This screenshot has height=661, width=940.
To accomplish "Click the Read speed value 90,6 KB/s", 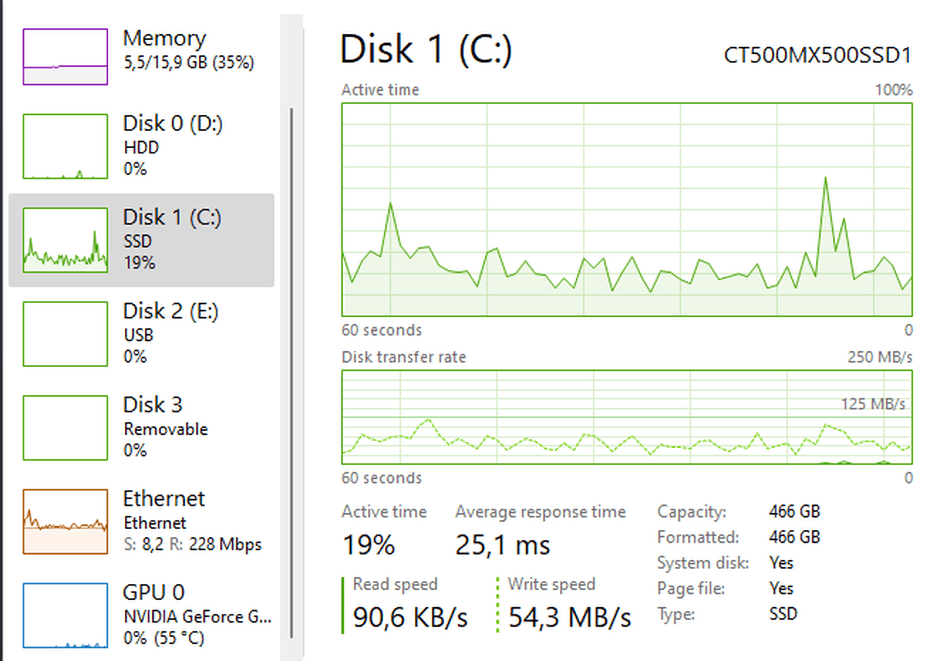I will (410, 617).
